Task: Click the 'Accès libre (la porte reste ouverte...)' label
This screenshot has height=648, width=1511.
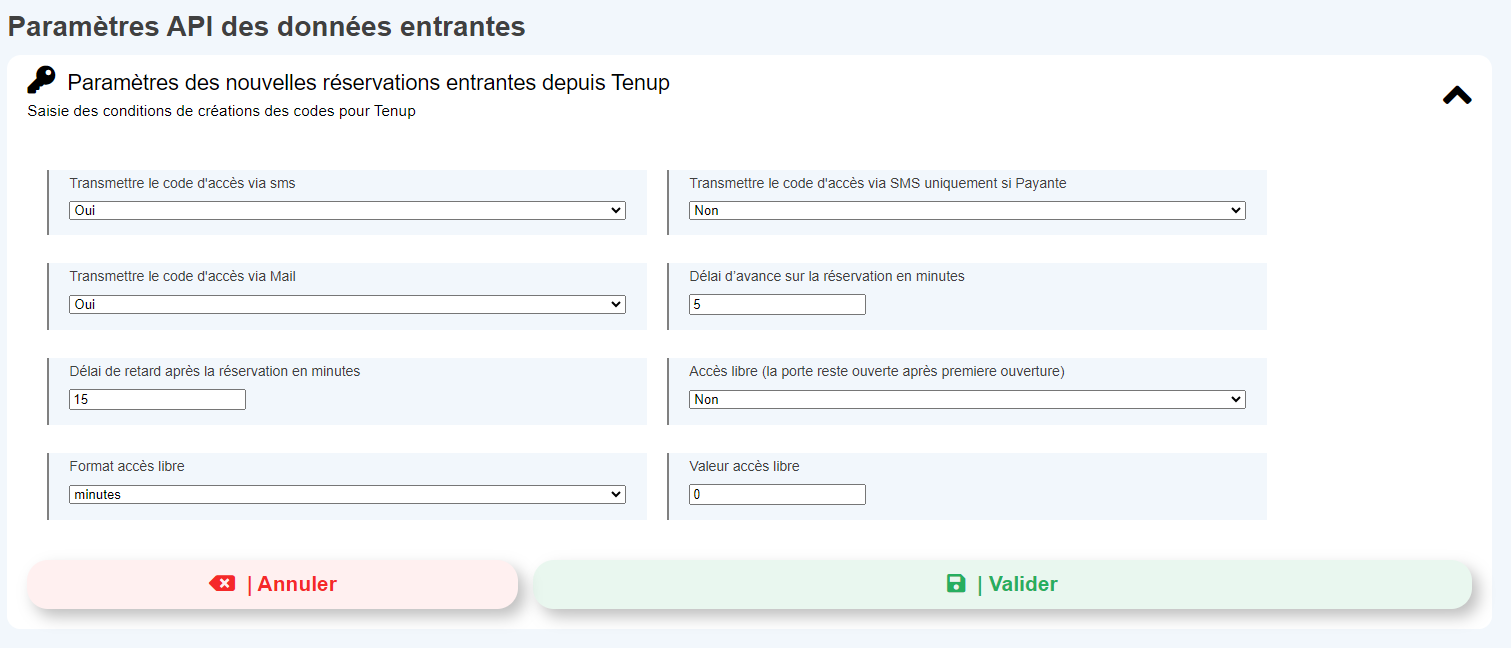Action: (877, 371)
